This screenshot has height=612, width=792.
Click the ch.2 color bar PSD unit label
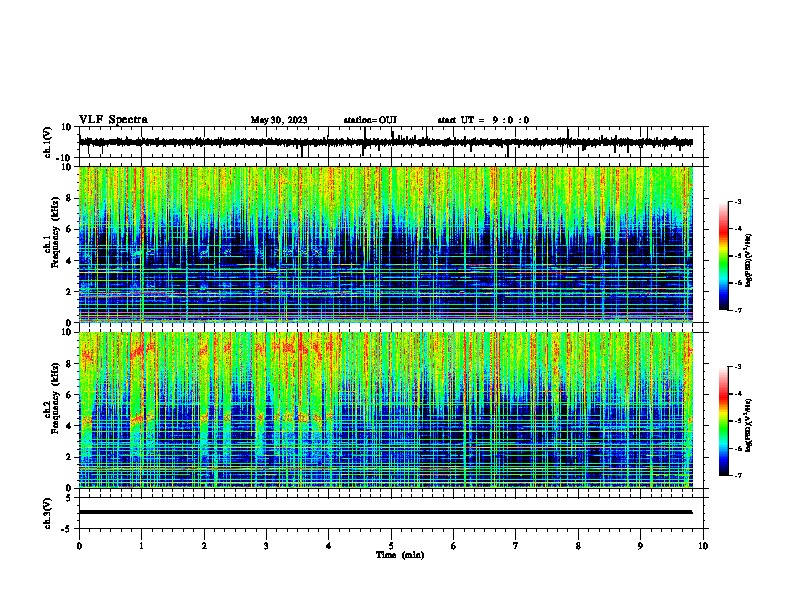[749, 426]
